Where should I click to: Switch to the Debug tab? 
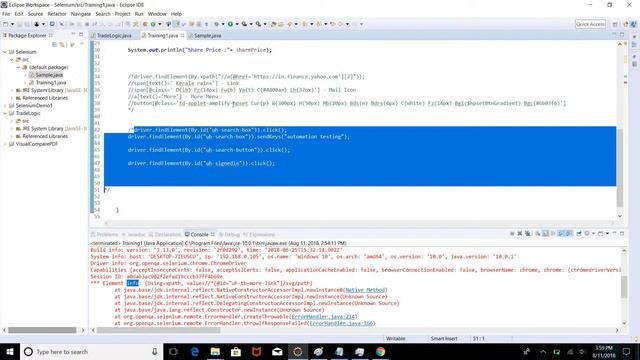point(229,234)
